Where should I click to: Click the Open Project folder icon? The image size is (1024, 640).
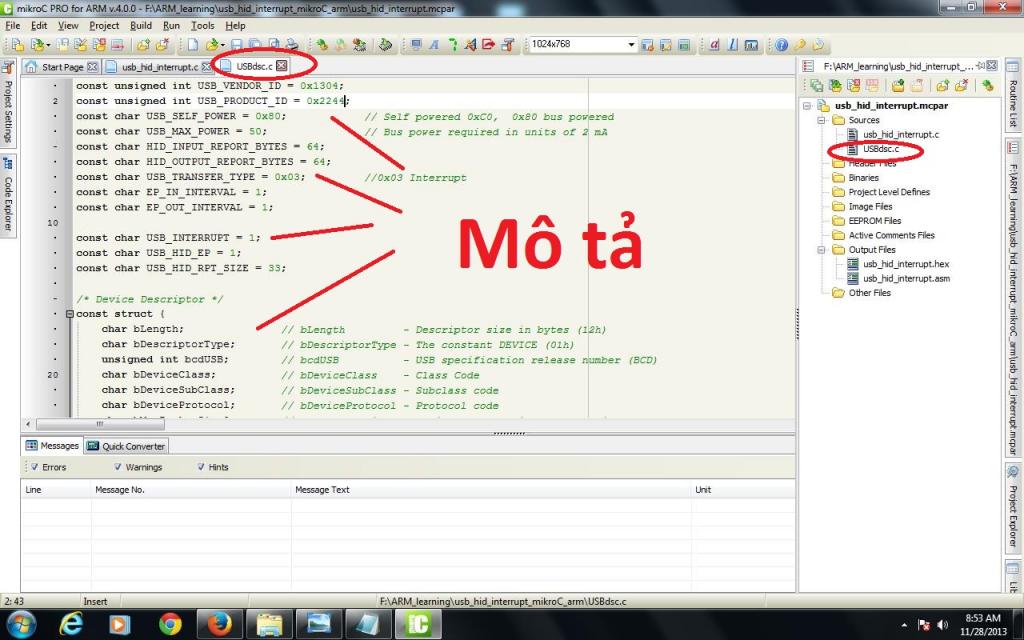37,44
